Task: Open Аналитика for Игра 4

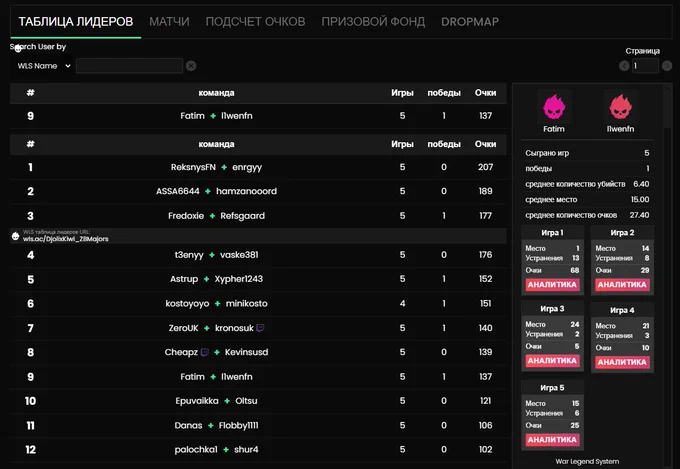Action: 622,362
